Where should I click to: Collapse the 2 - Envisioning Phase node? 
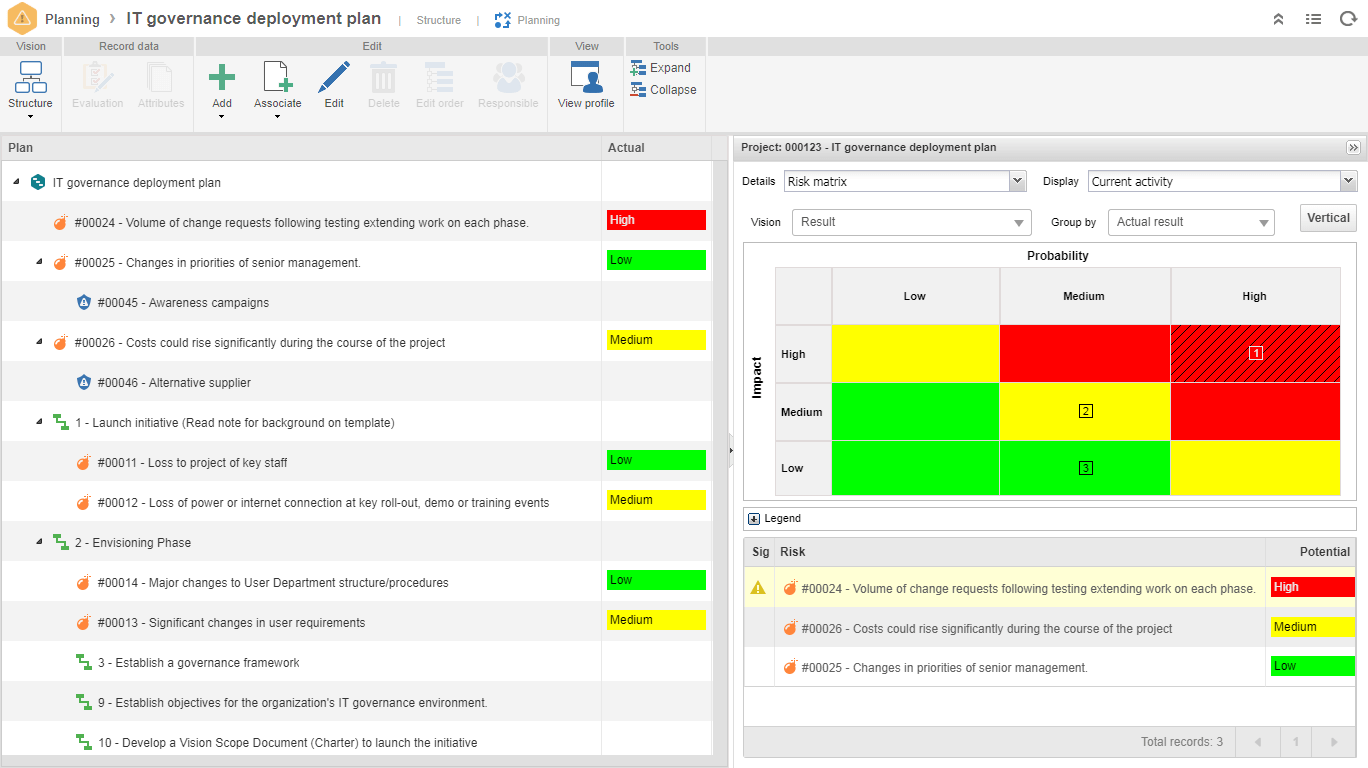(x=40, y=542)
